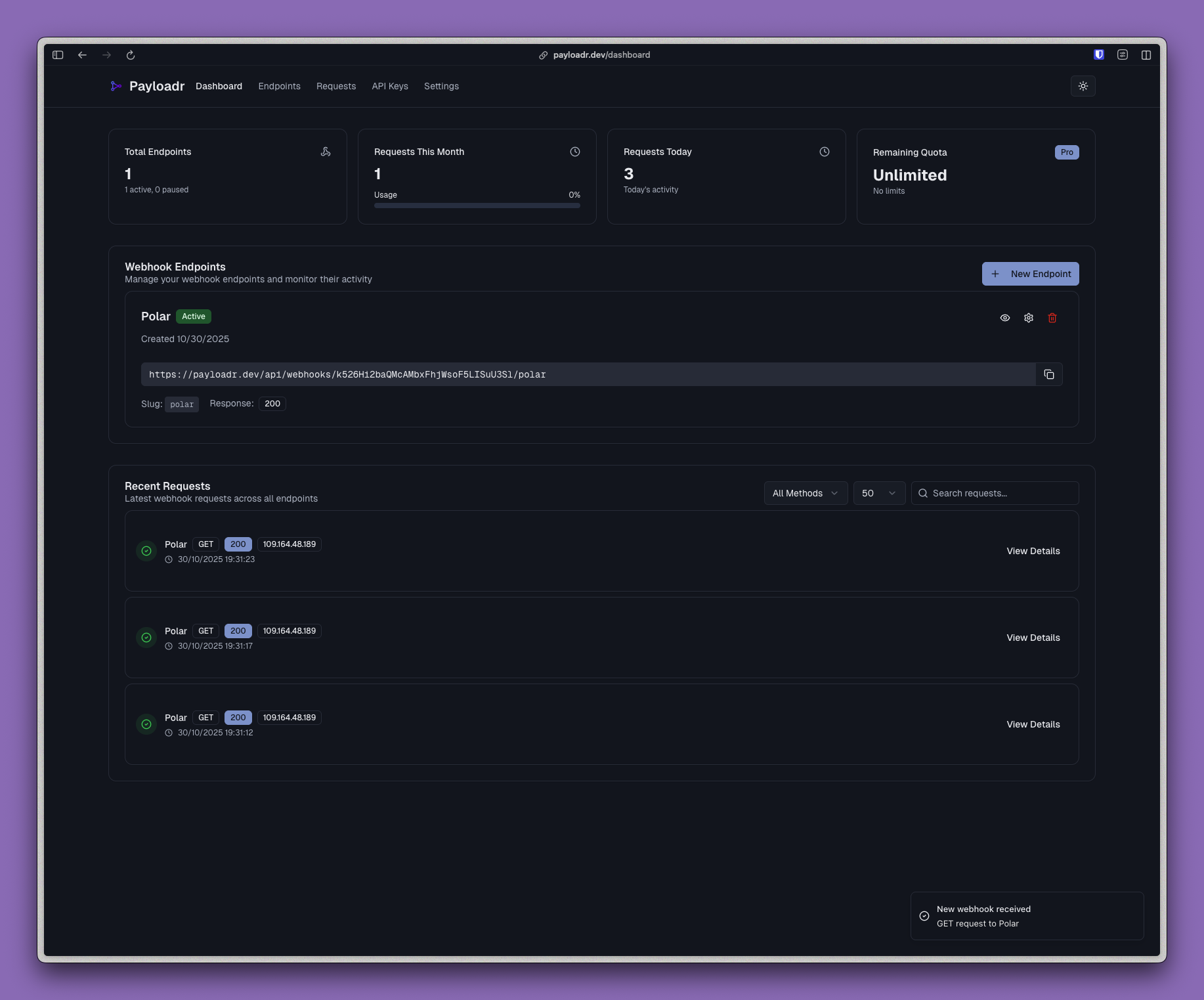The width and height of the screenshot is (1204, 1000).
Task: Open the 50 results per page dropdown
Action: tap(878, 493)
